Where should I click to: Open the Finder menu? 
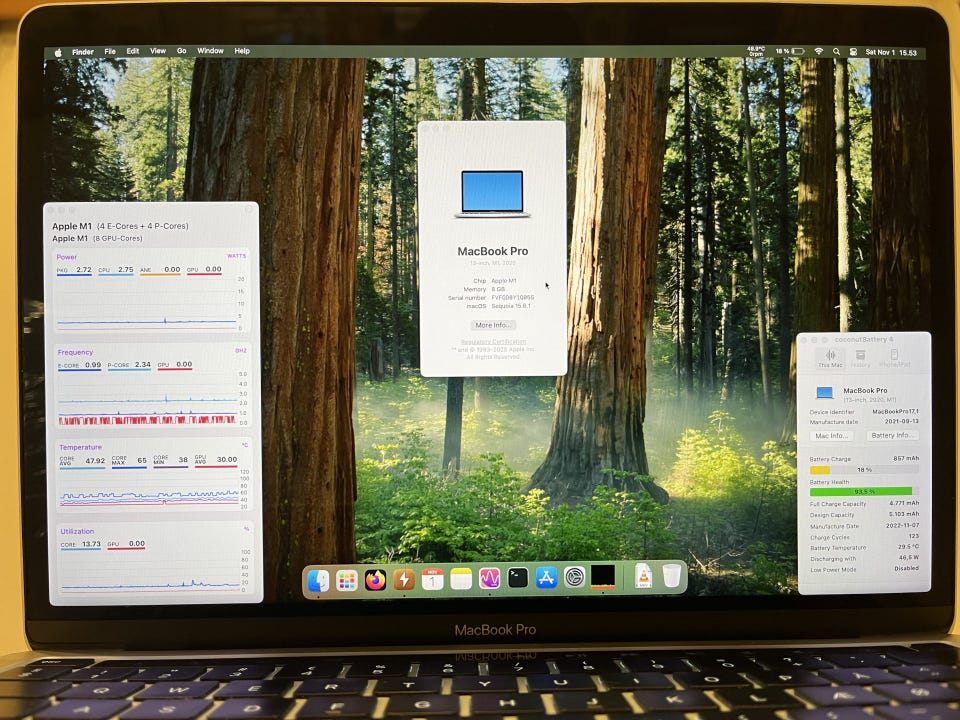pyautogui.click(x=83, y=52)
